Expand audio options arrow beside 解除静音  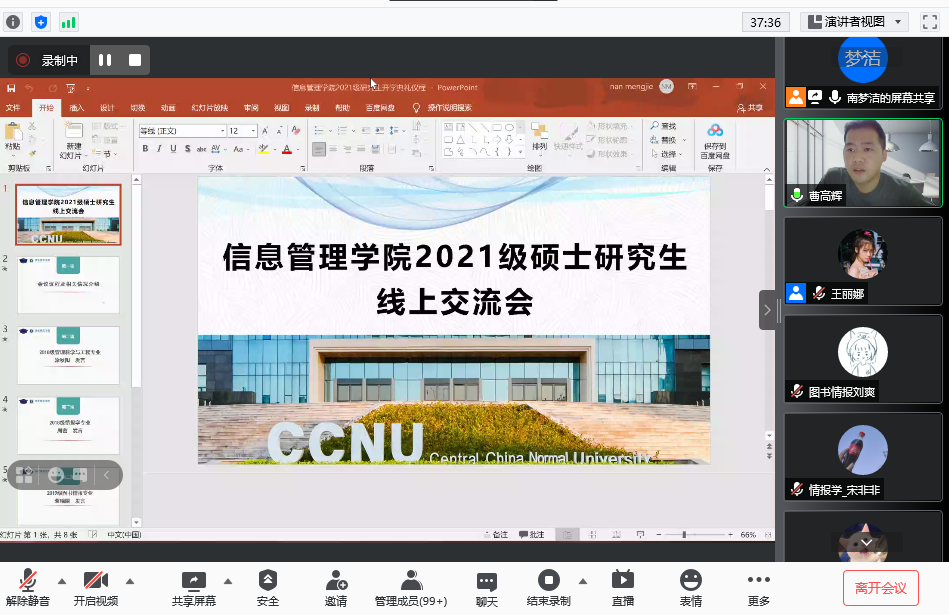62,580
